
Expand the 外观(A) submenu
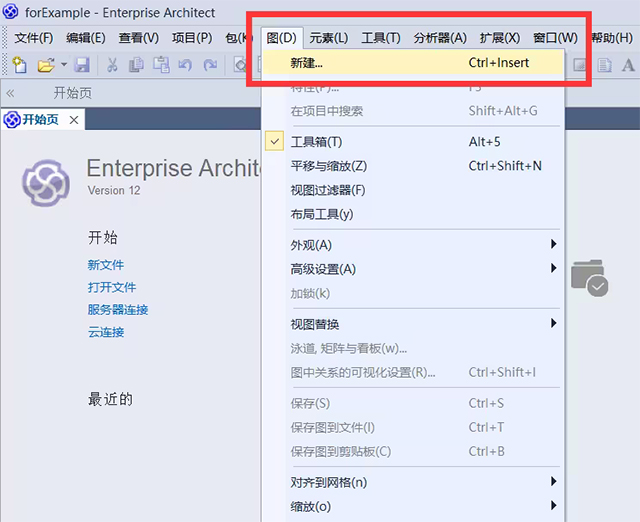(x=413, y=245)
